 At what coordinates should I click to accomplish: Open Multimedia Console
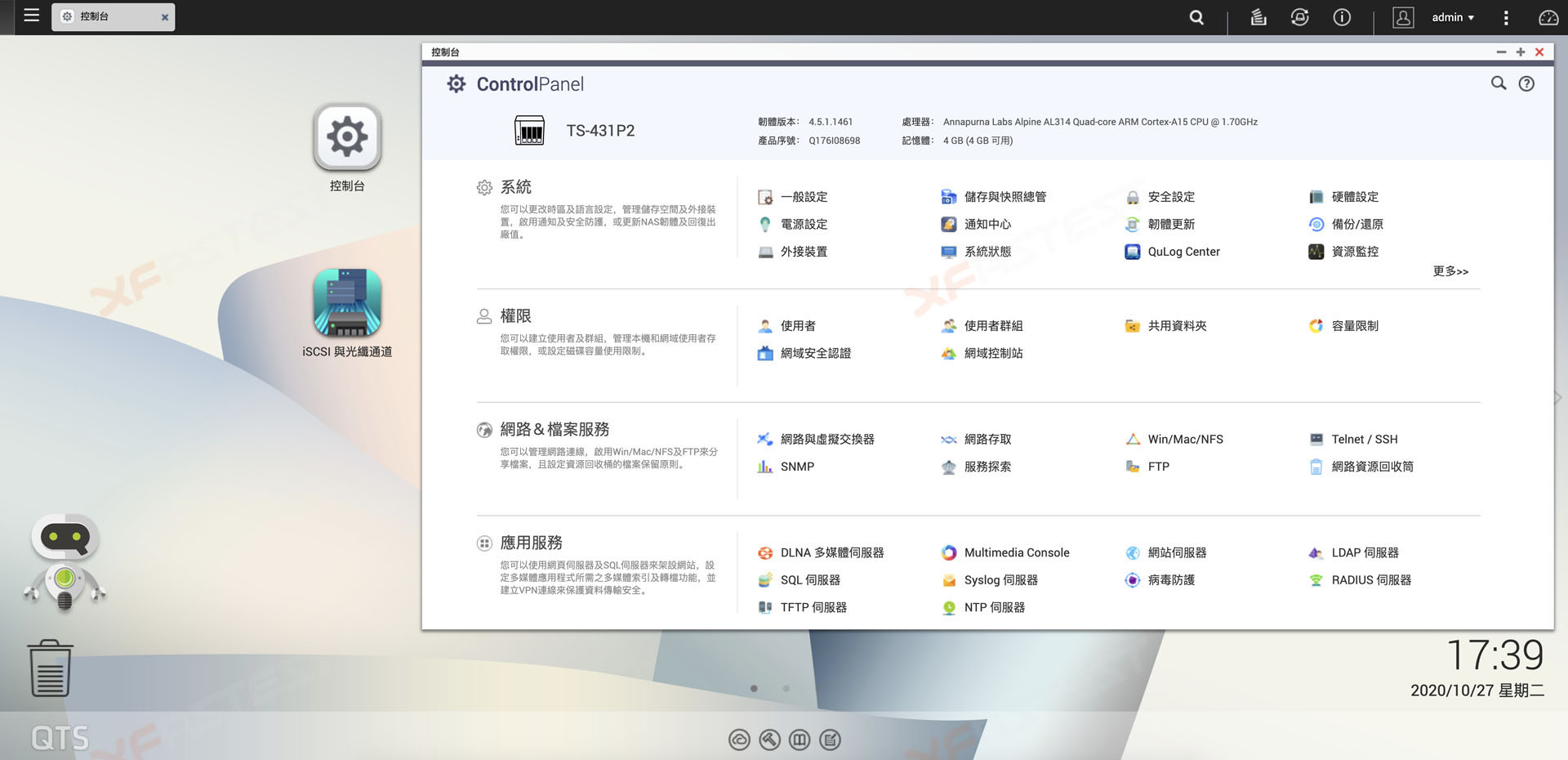[1004, 553]
